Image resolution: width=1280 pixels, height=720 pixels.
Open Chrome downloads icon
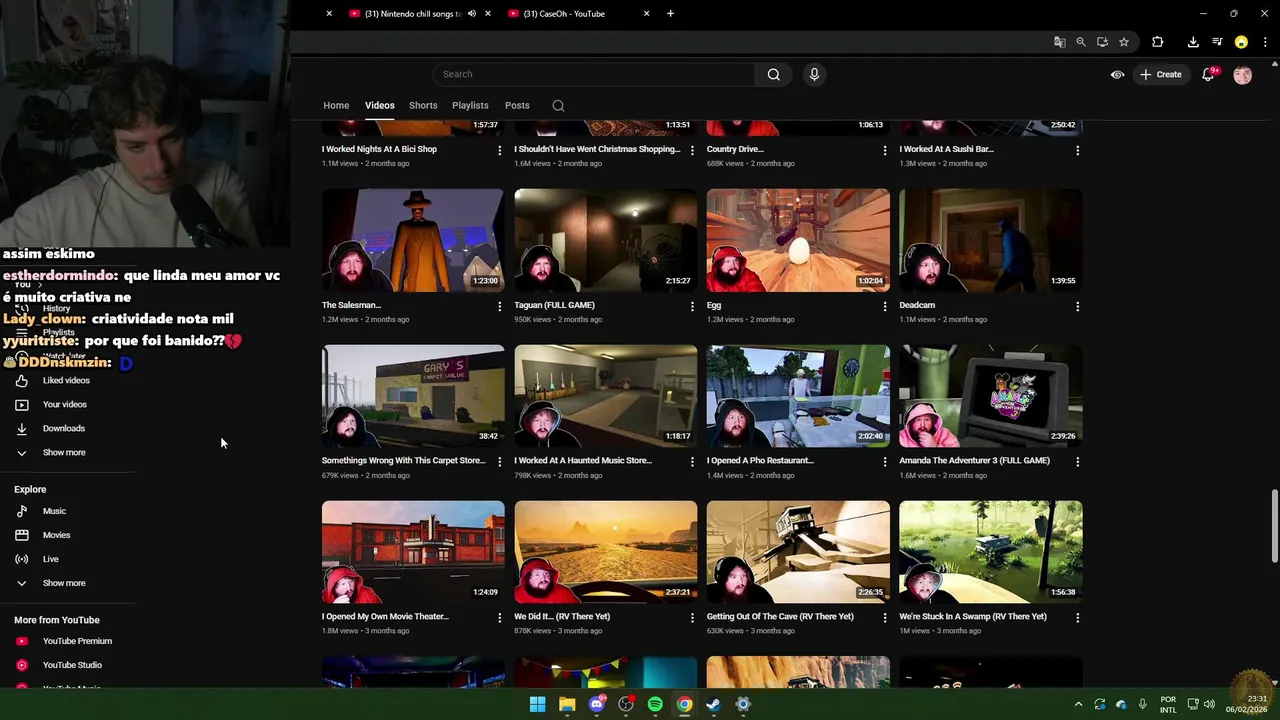click(1193, 42)
